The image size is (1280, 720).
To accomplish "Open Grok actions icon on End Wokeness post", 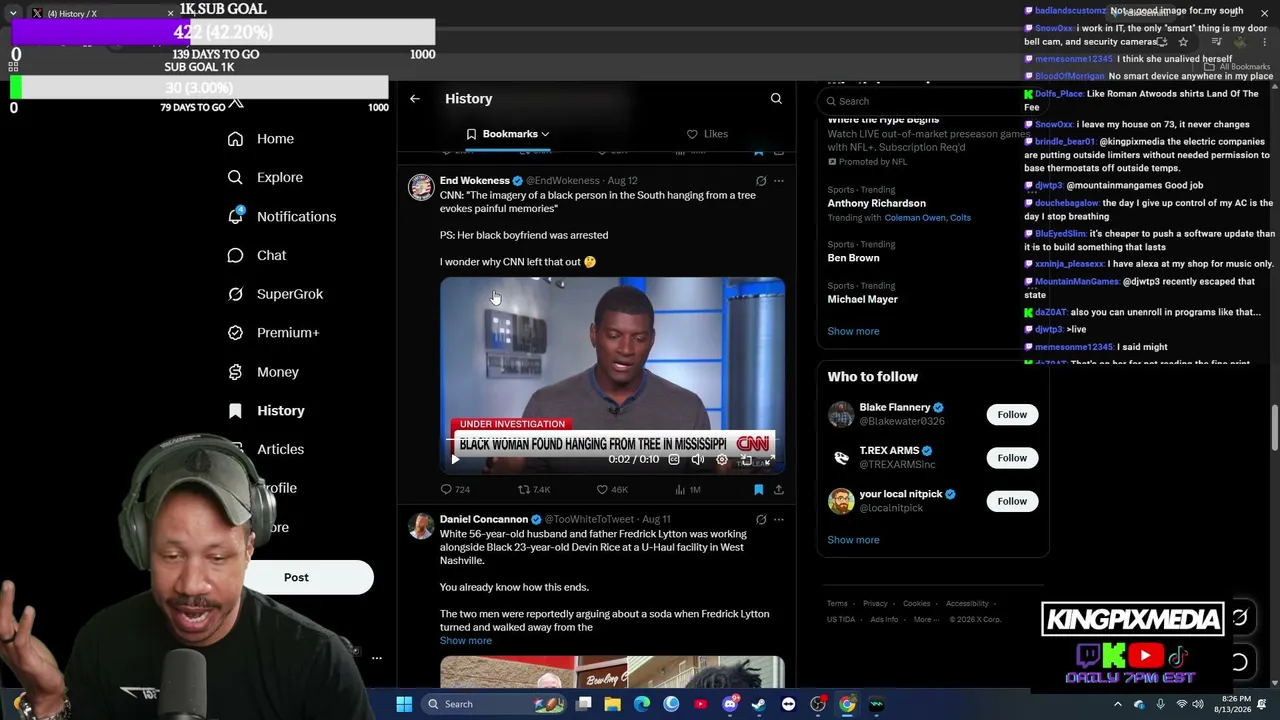I will click(761, 181).
